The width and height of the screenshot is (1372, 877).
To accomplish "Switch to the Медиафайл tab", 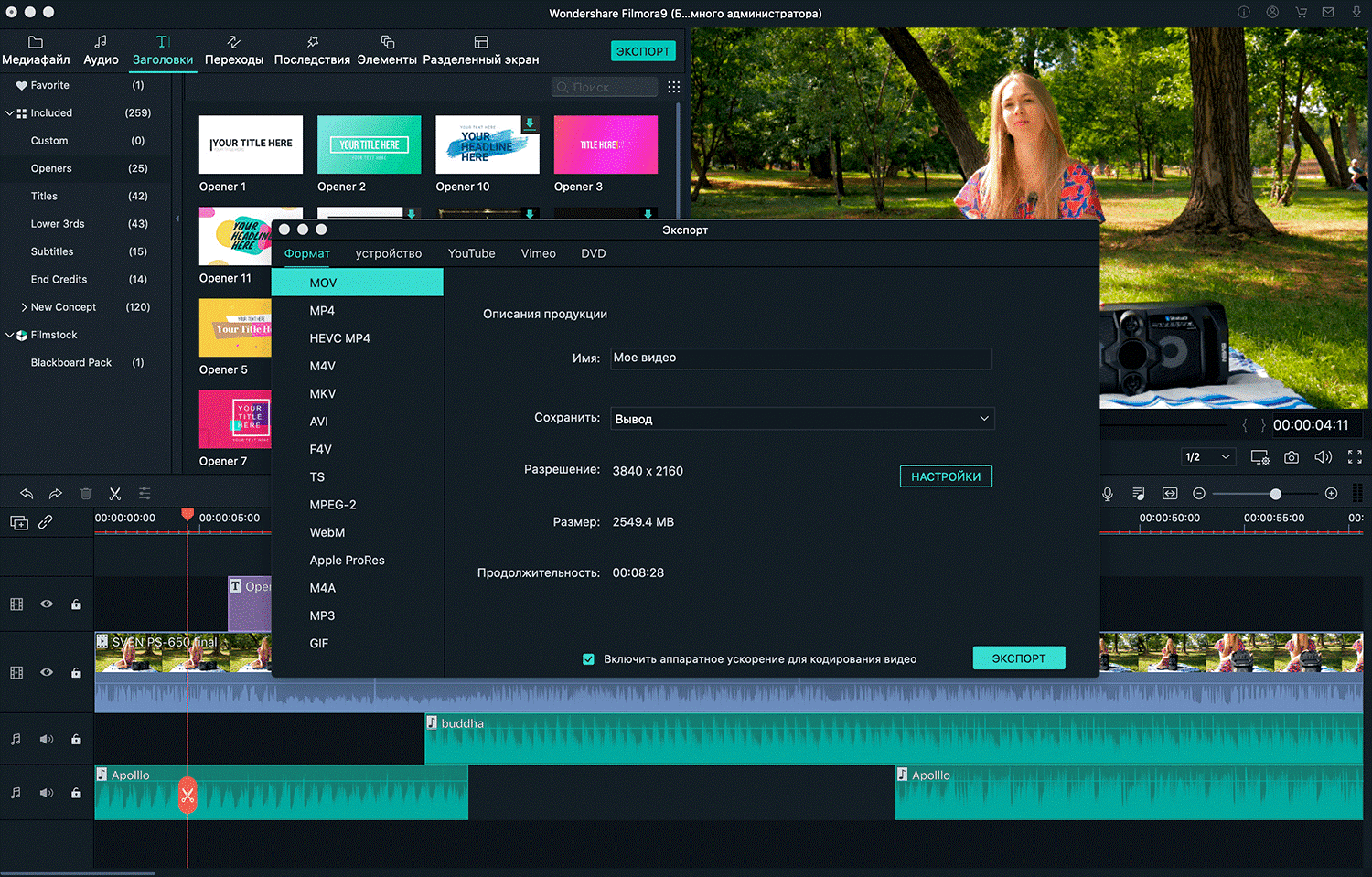I will (x=36, y=51).
